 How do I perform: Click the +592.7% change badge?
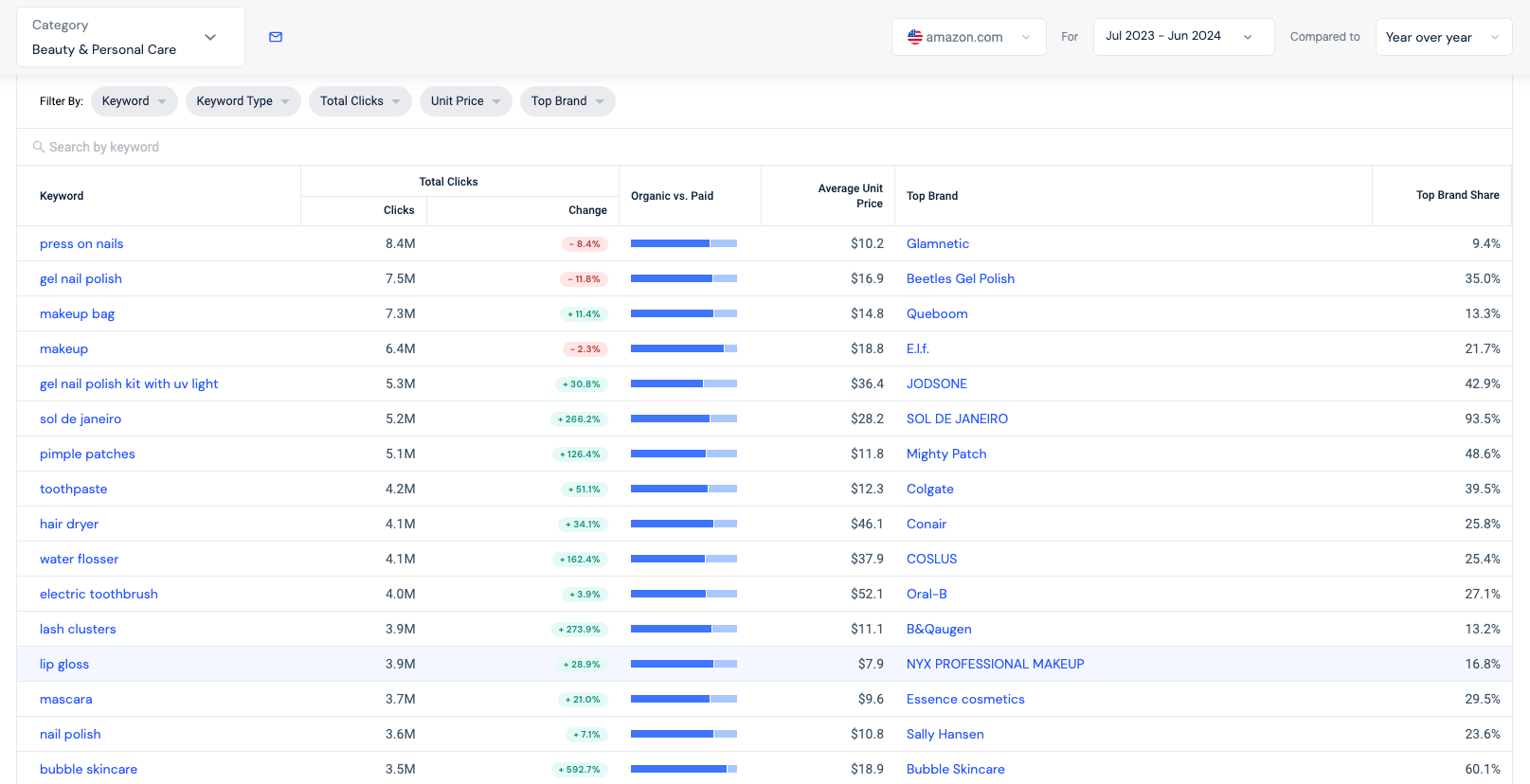click(580, 770)
